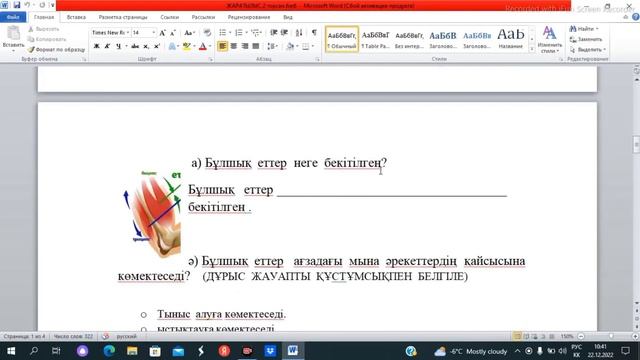Pick the text highlight color
Screen dimensions: 640x360
tap(187, 46)
